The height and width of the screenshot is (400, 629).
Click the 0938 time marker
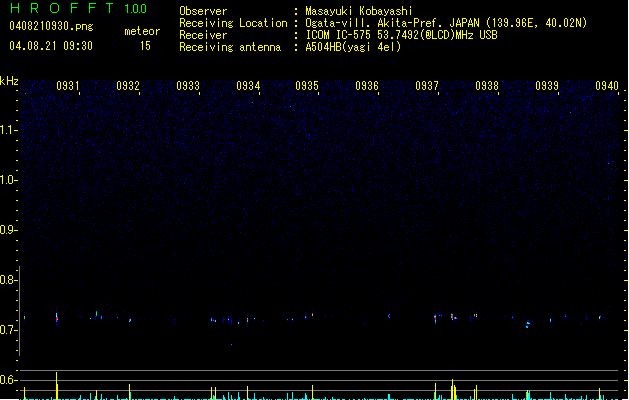point(487,86)
